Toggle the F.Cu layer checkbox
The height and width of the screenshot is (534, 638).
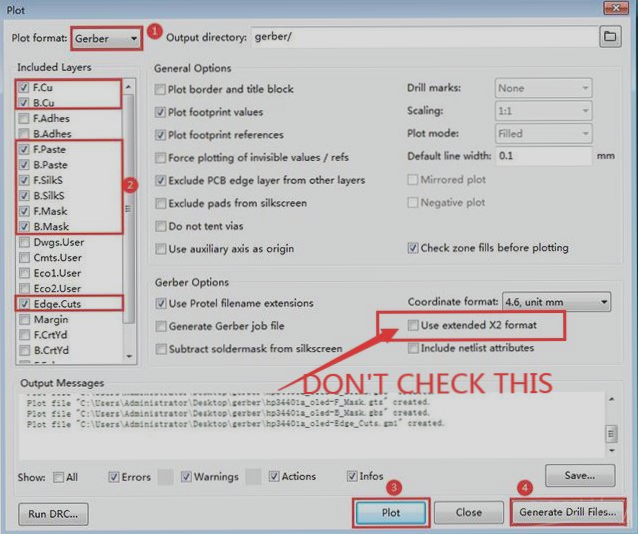(x=23, y=87)
